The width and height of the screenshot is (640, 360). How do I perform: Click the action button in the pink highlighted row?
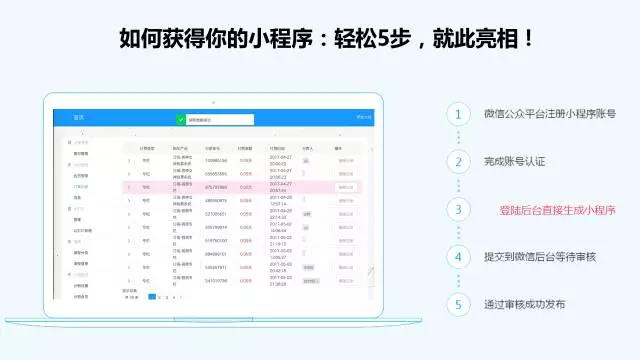(346, 187)
